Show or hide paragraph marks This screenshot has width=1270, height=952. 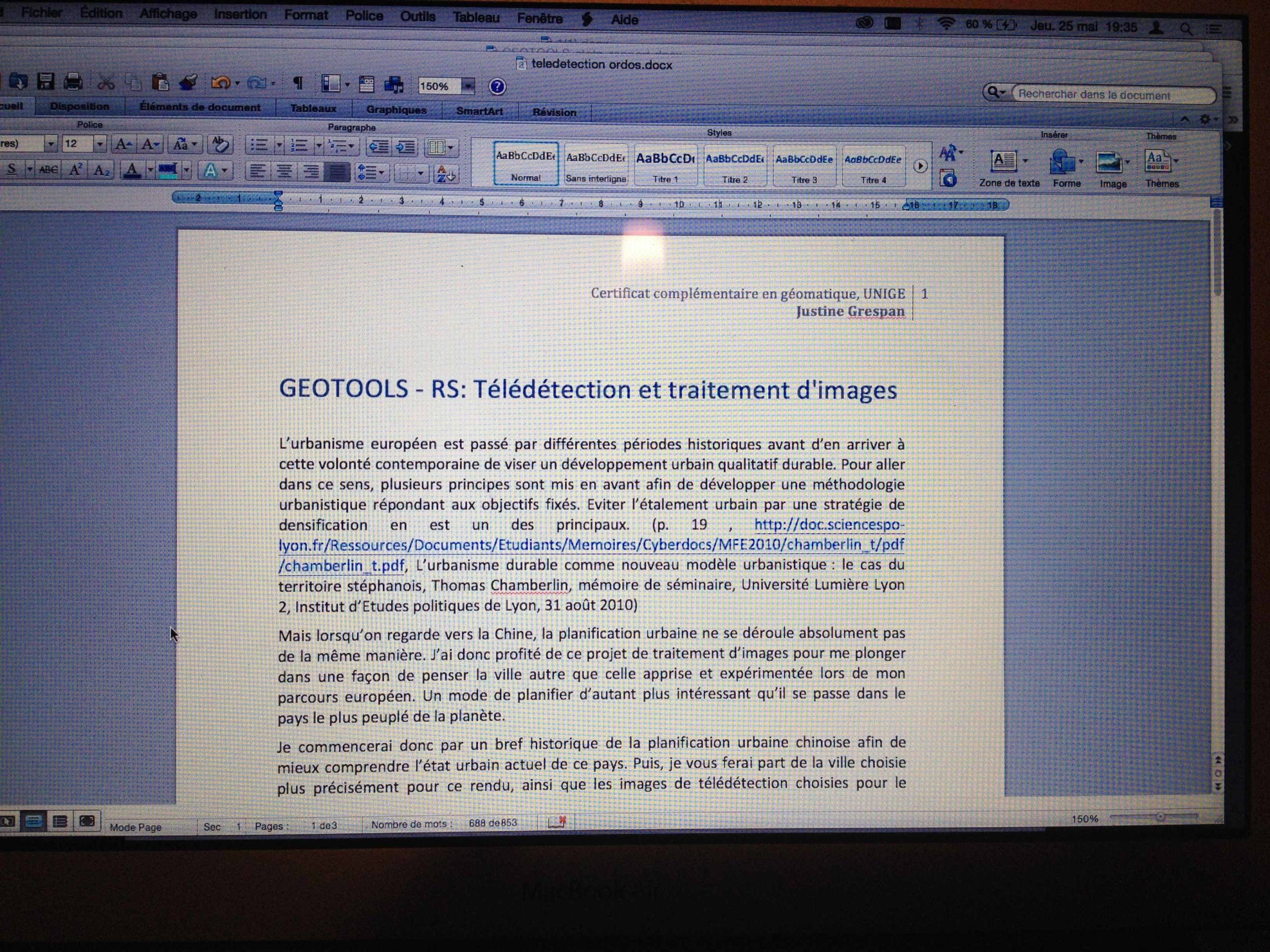(x=298, y=84)
